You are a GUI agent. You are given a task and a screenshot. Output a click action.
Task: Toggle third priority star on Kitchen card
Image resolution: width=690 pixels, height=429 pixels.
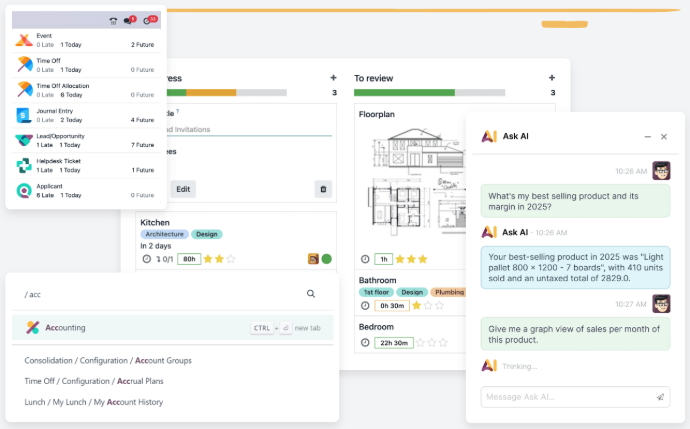point(231,259)
